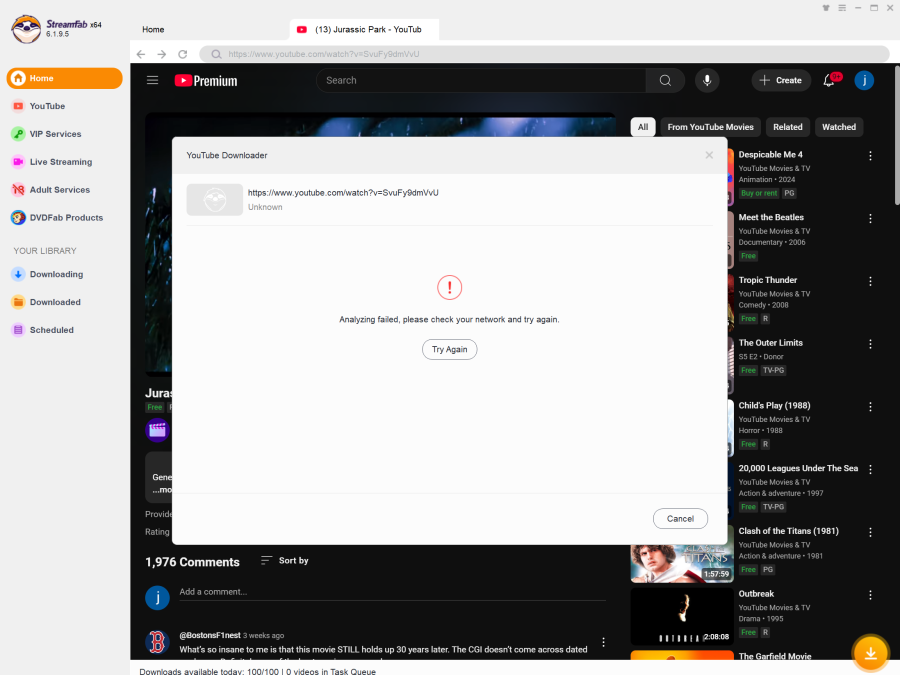Go forward with browser forward arrow
900x675 pixels.
(162, 54)
